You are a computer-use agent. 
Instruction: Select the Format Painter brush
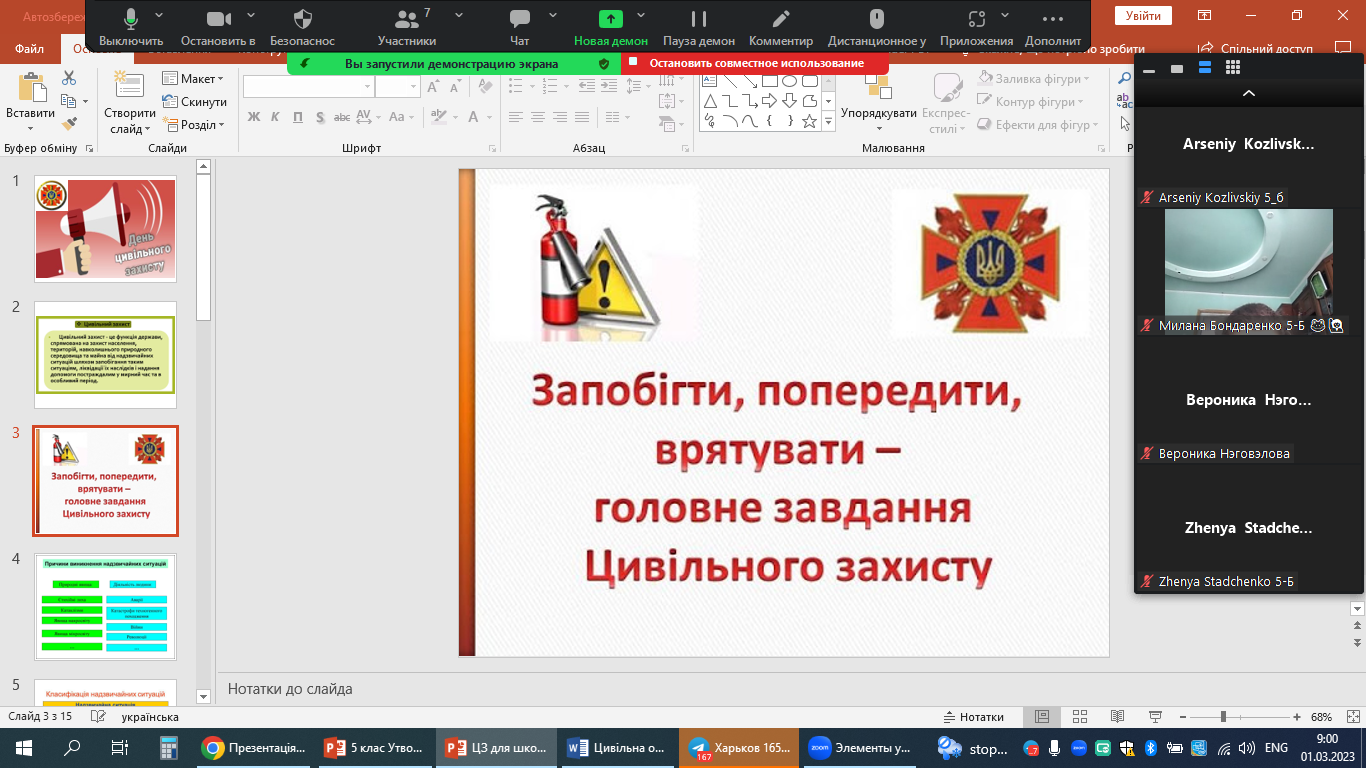click(69, 124)
